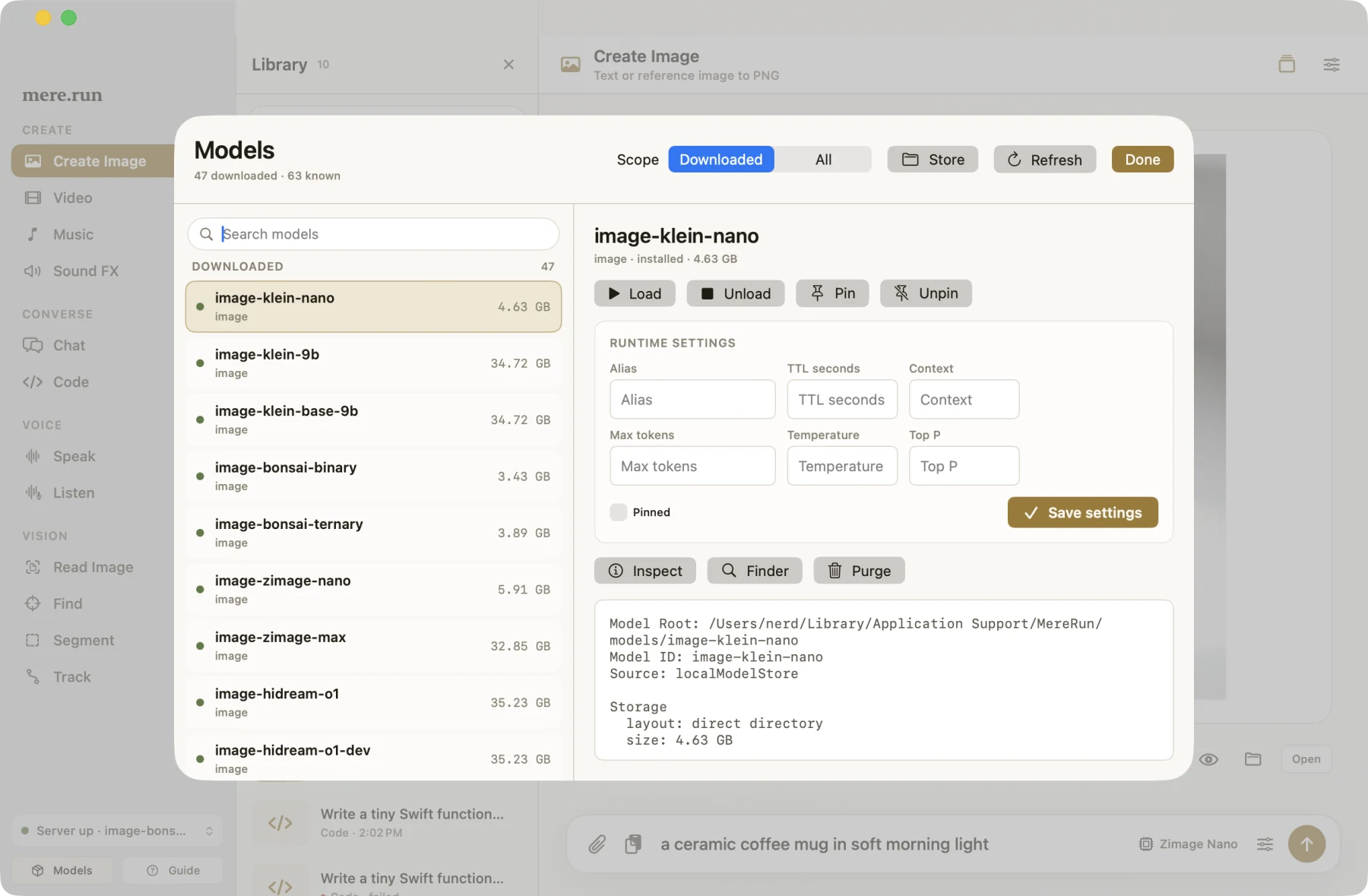Select image-hidream-o1-dev model

pyautogui.click(x=373, y=758)
